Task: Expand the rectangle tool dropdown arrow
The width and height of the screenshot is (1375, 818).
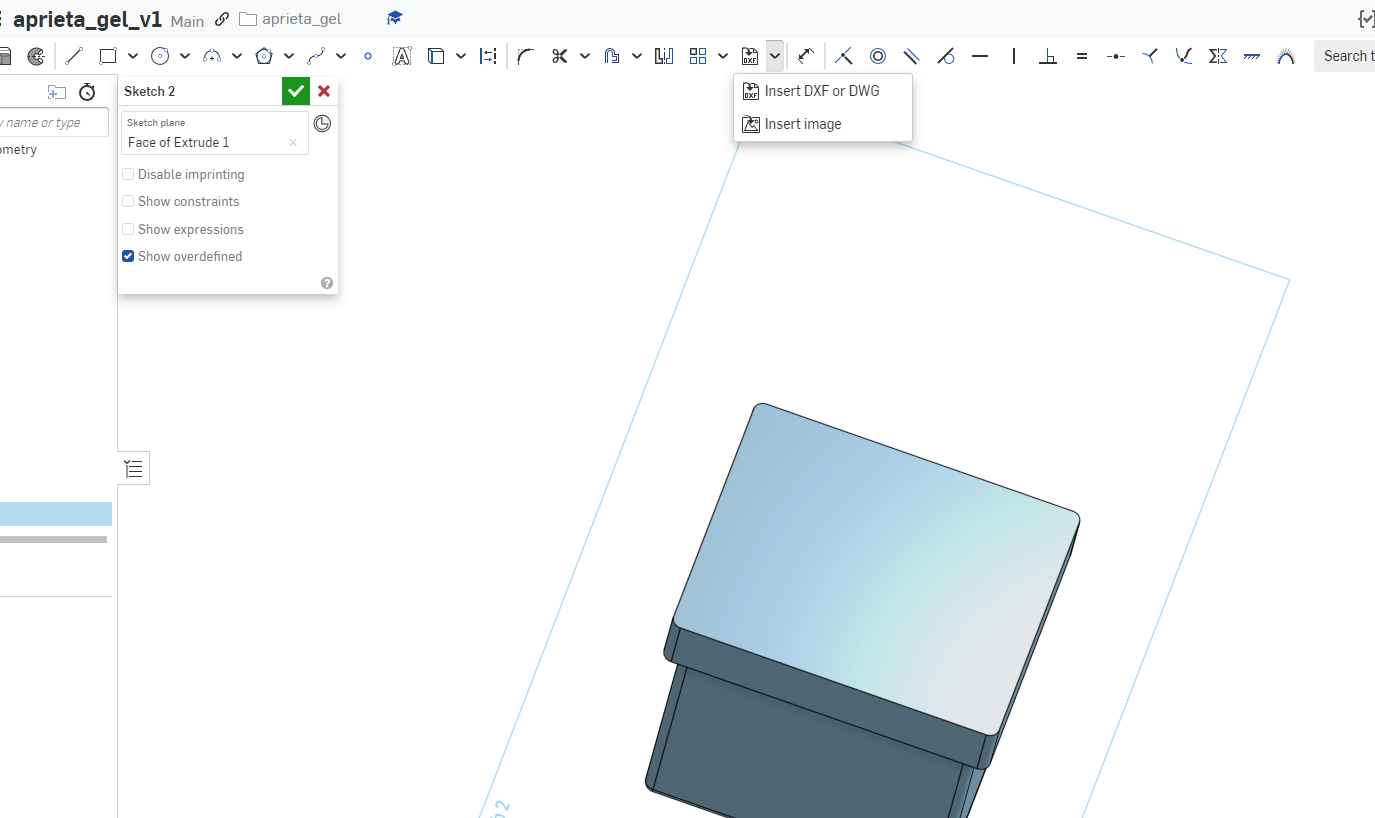Action: tap(133, 56)
